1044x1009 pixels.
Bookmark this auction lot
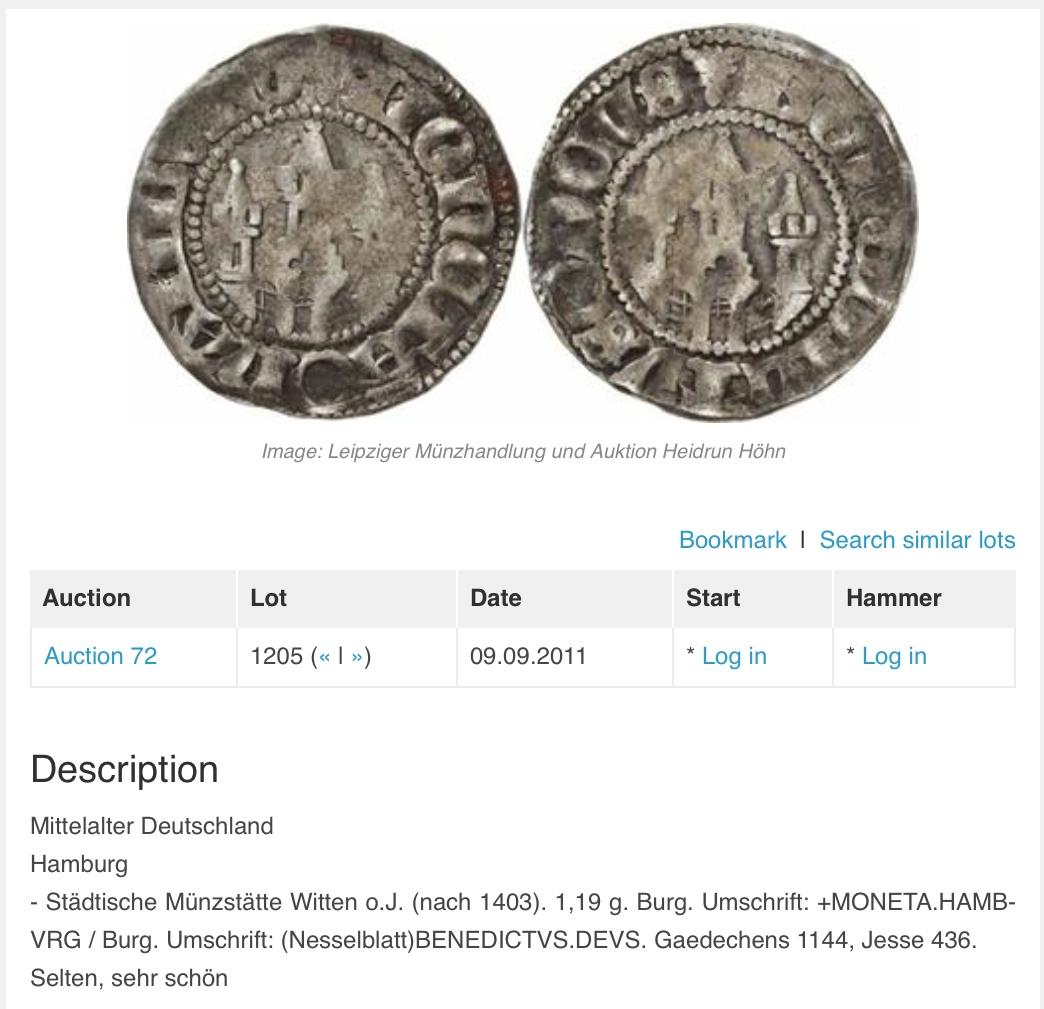tap(732, 539)
